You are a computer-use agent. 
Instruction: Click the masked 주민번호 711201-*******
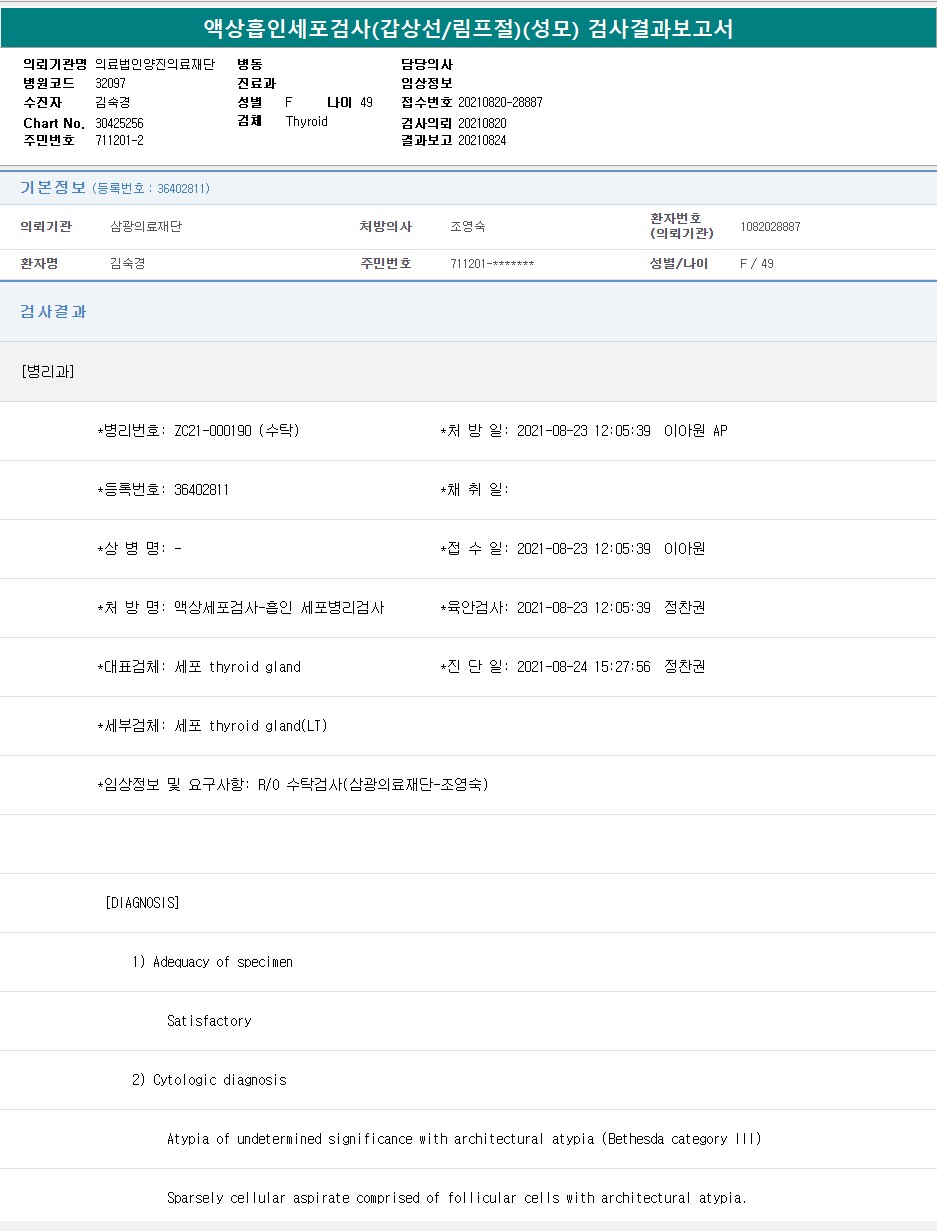click(492, 264)
